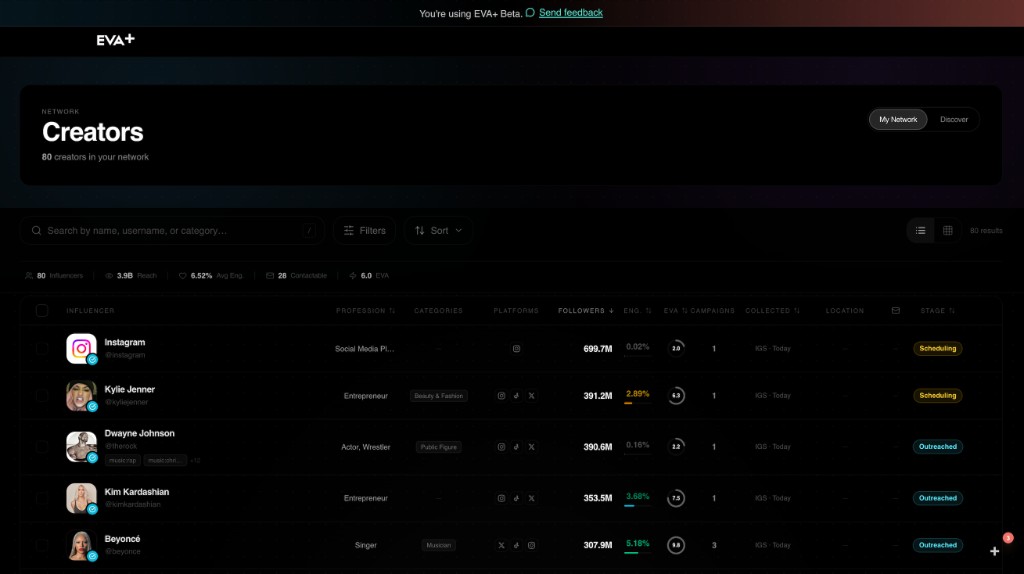The width and height of the screenshot is (1024, 574).
Task: Open the Sort dropdown
Action: tap(438, 231)
